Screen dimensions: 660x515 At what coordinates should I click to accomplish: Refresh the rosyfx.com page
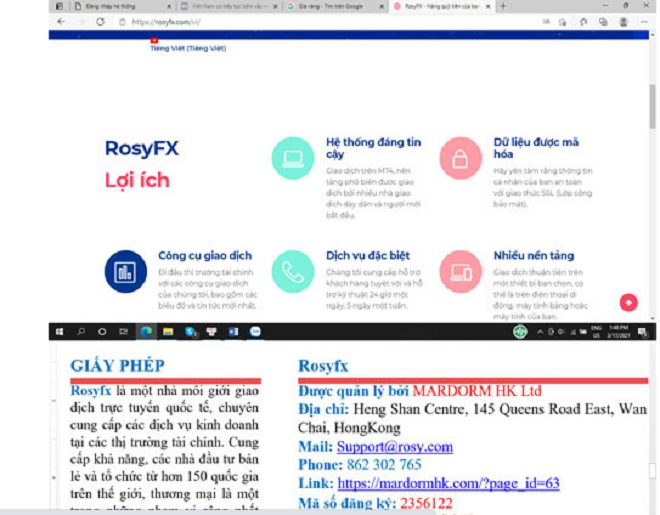(100, 21)
